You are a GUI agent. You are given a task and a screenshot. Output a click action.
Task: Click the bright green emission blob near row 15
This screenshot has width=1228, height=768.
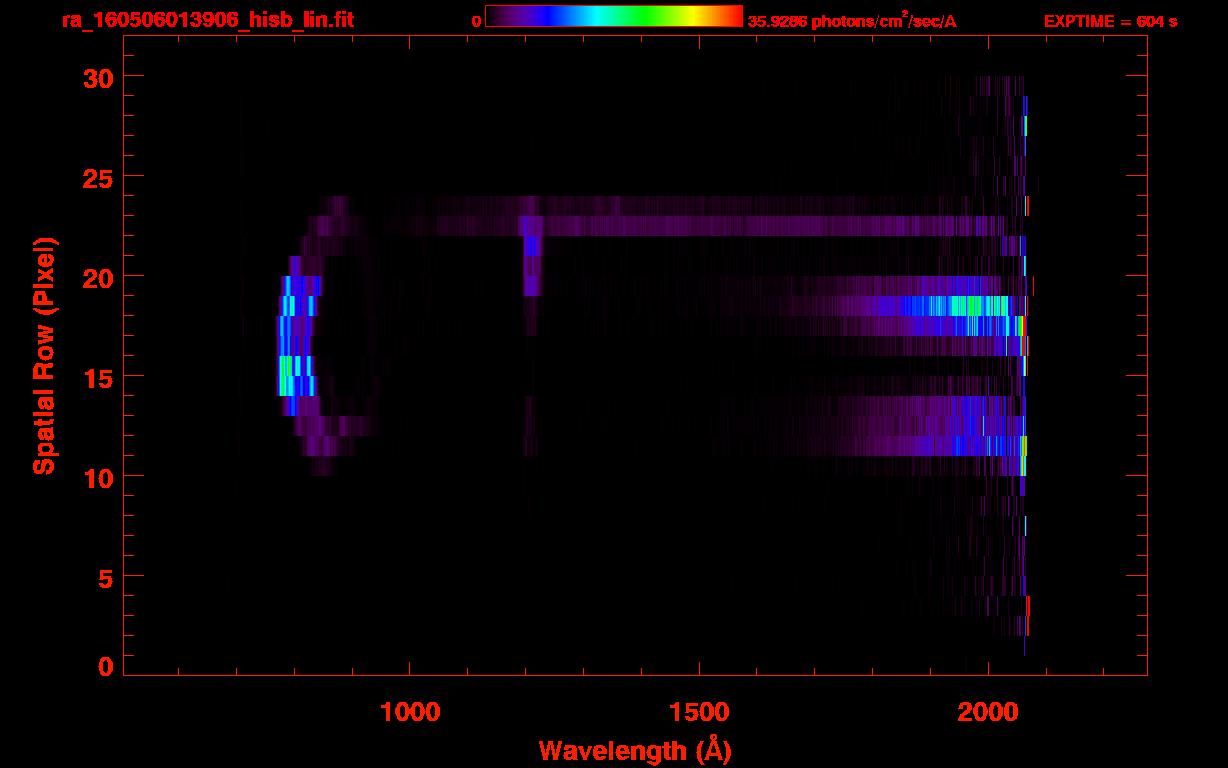pyautogui.click(x=287, y=375)
